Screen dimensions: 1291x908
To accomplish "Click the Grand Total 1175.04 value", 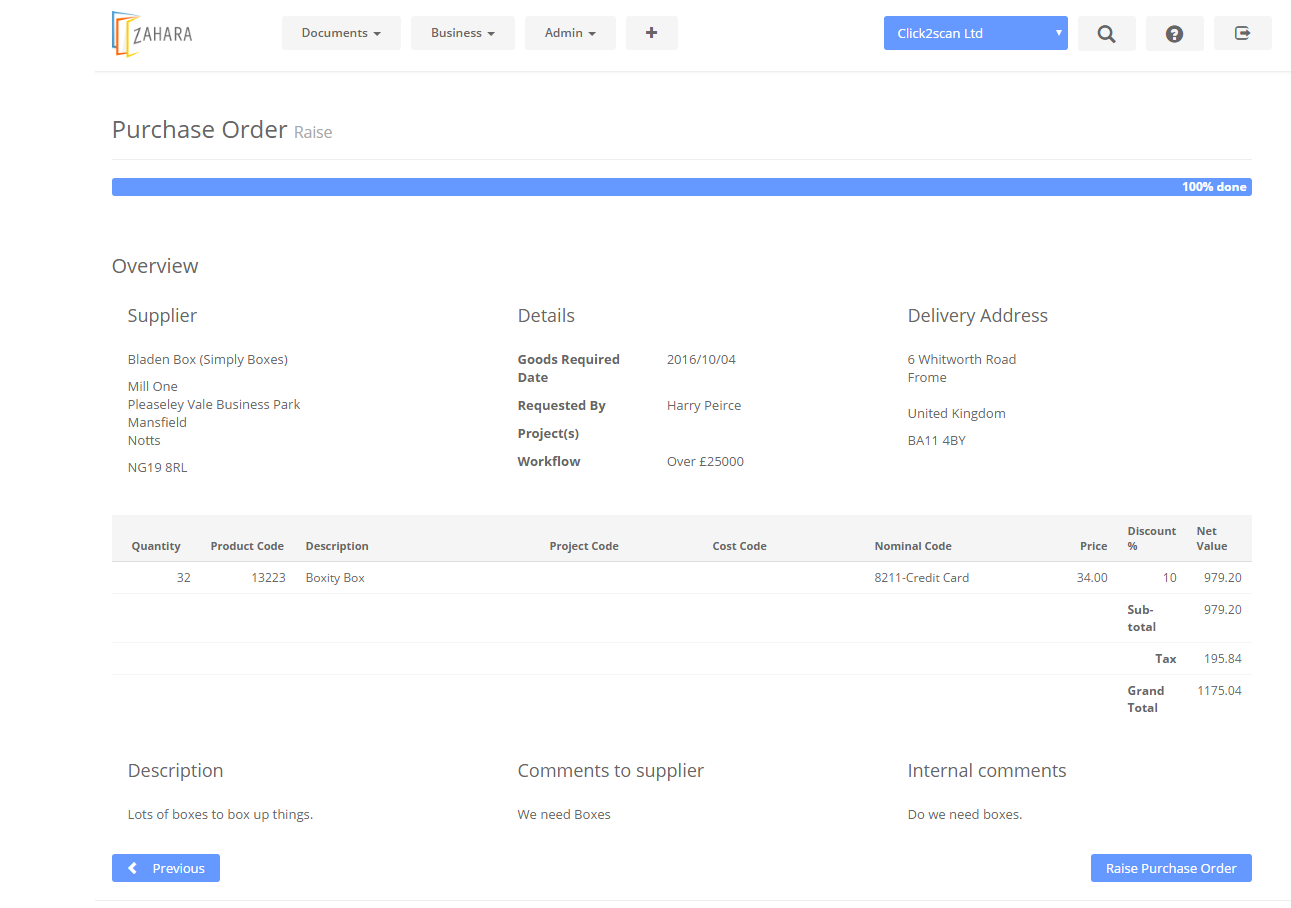I will (x=1219, y=690).
